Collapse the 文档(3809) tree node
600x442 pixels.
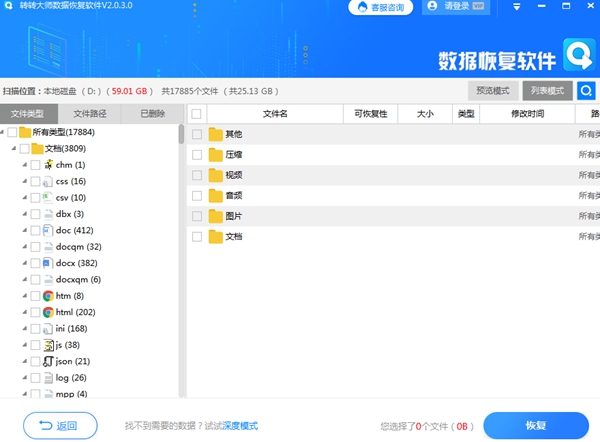(x=14, y=148)
